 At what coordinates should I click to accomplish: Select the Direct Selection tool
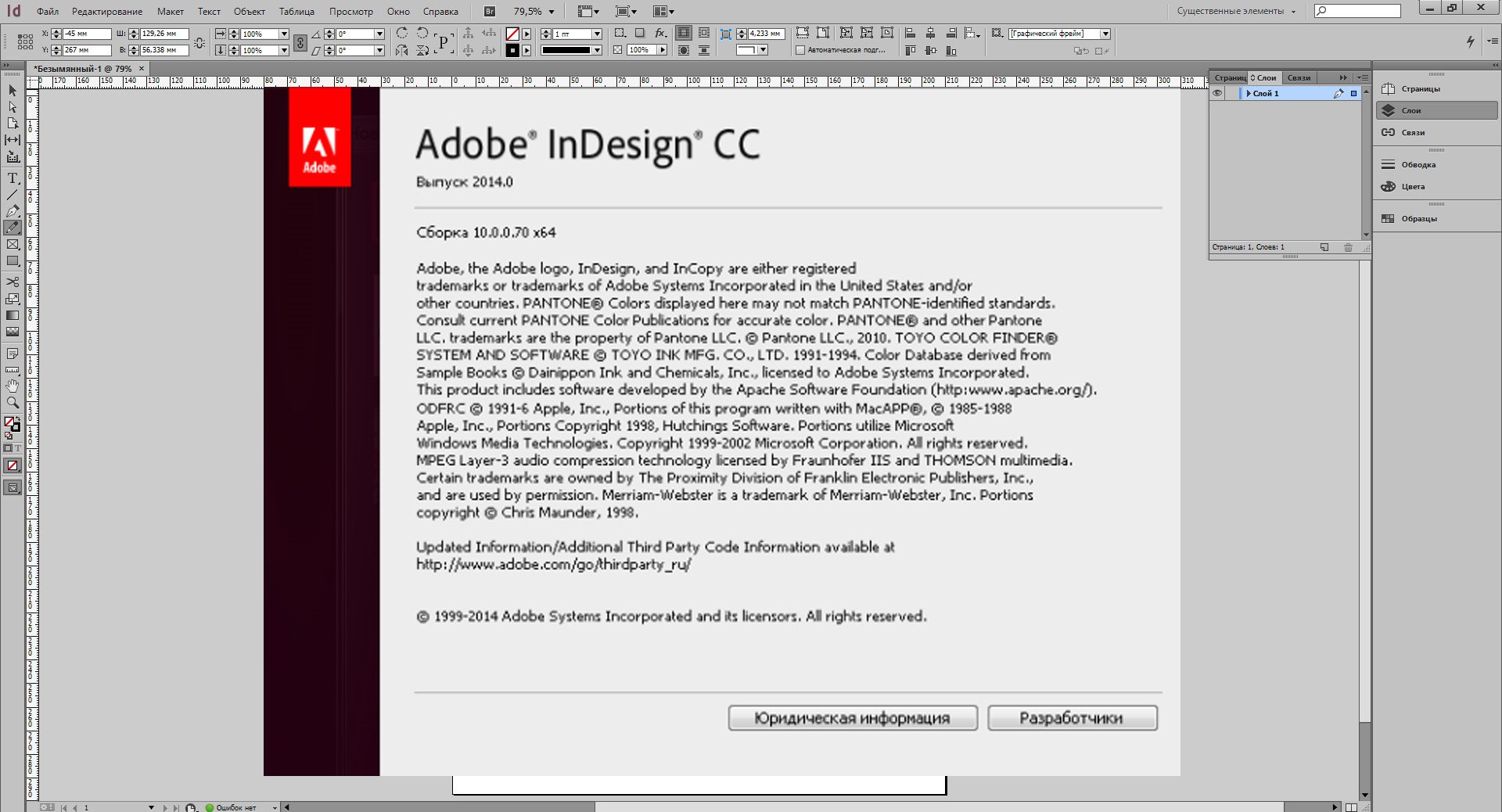[13, 106]
